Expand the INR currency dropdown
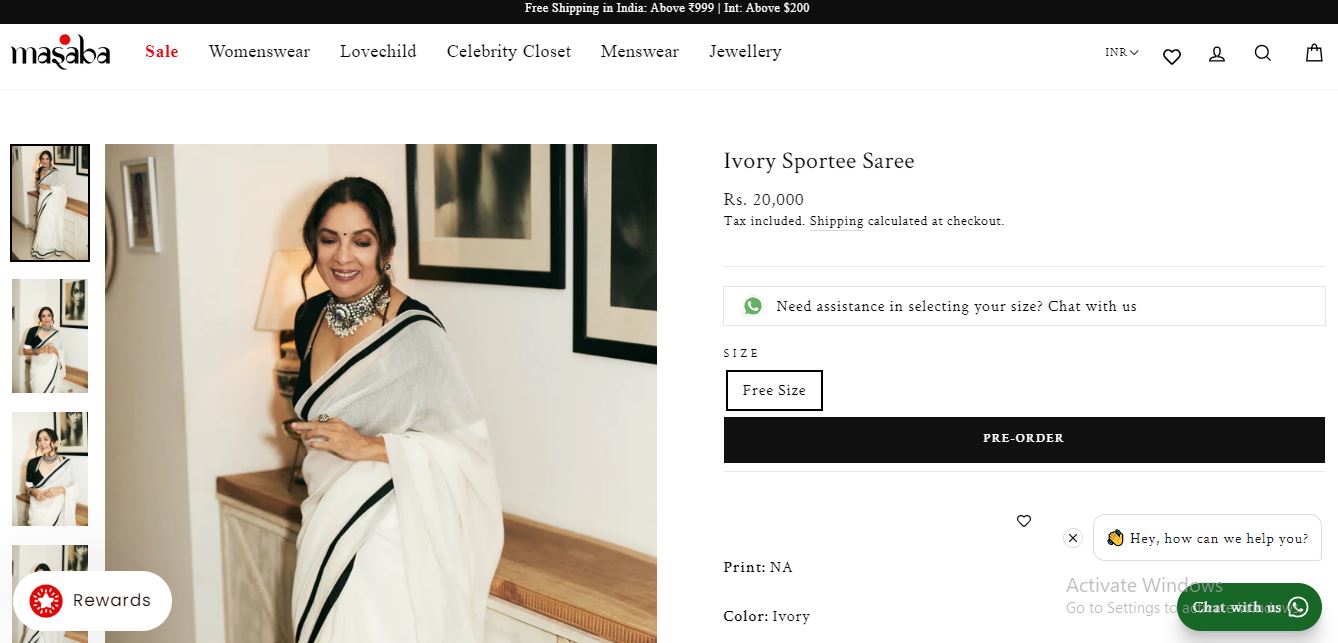The image size is (1338, 643). (x=1121, y=53)
